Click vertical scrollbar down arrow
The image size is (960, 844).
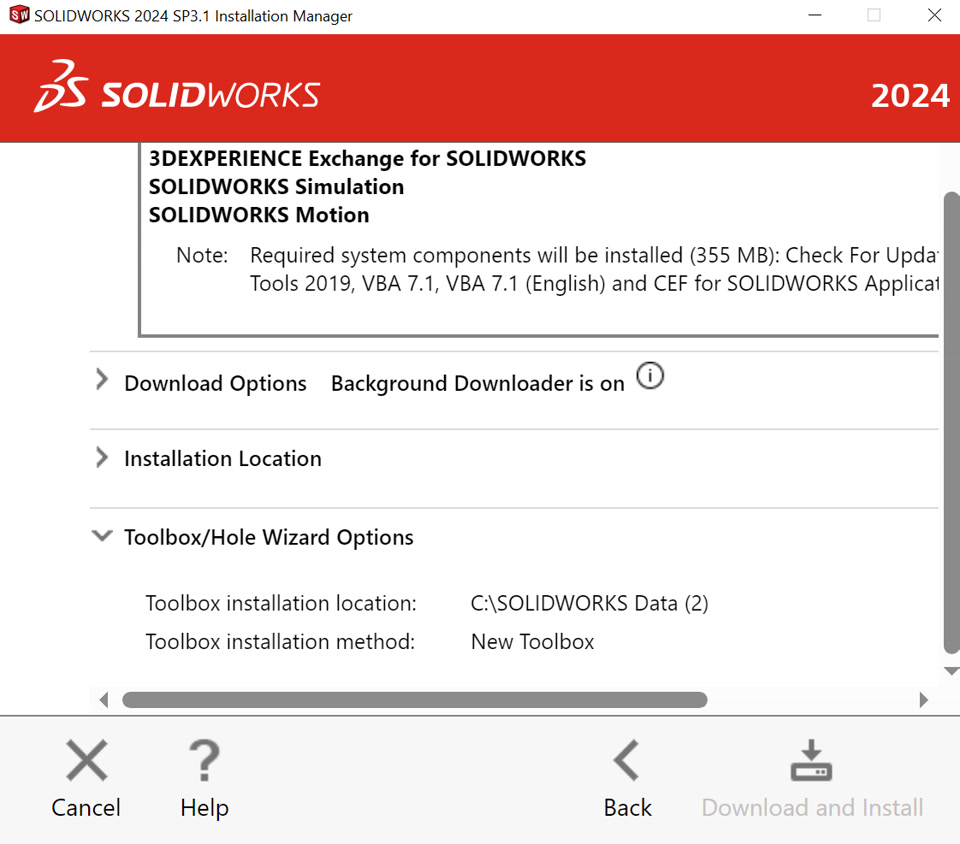coord(951,671)
